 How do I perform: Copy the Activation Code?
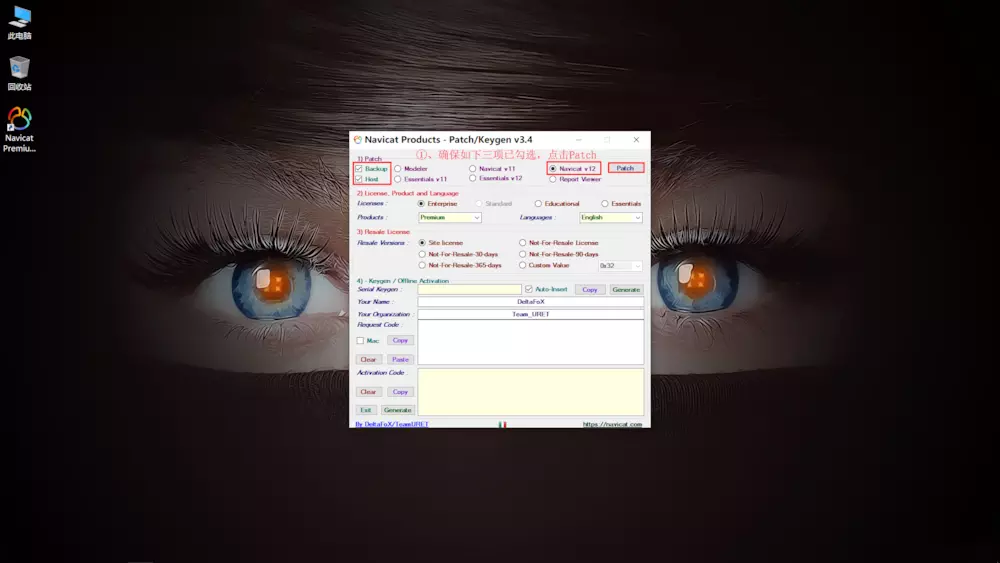[400, 391]
